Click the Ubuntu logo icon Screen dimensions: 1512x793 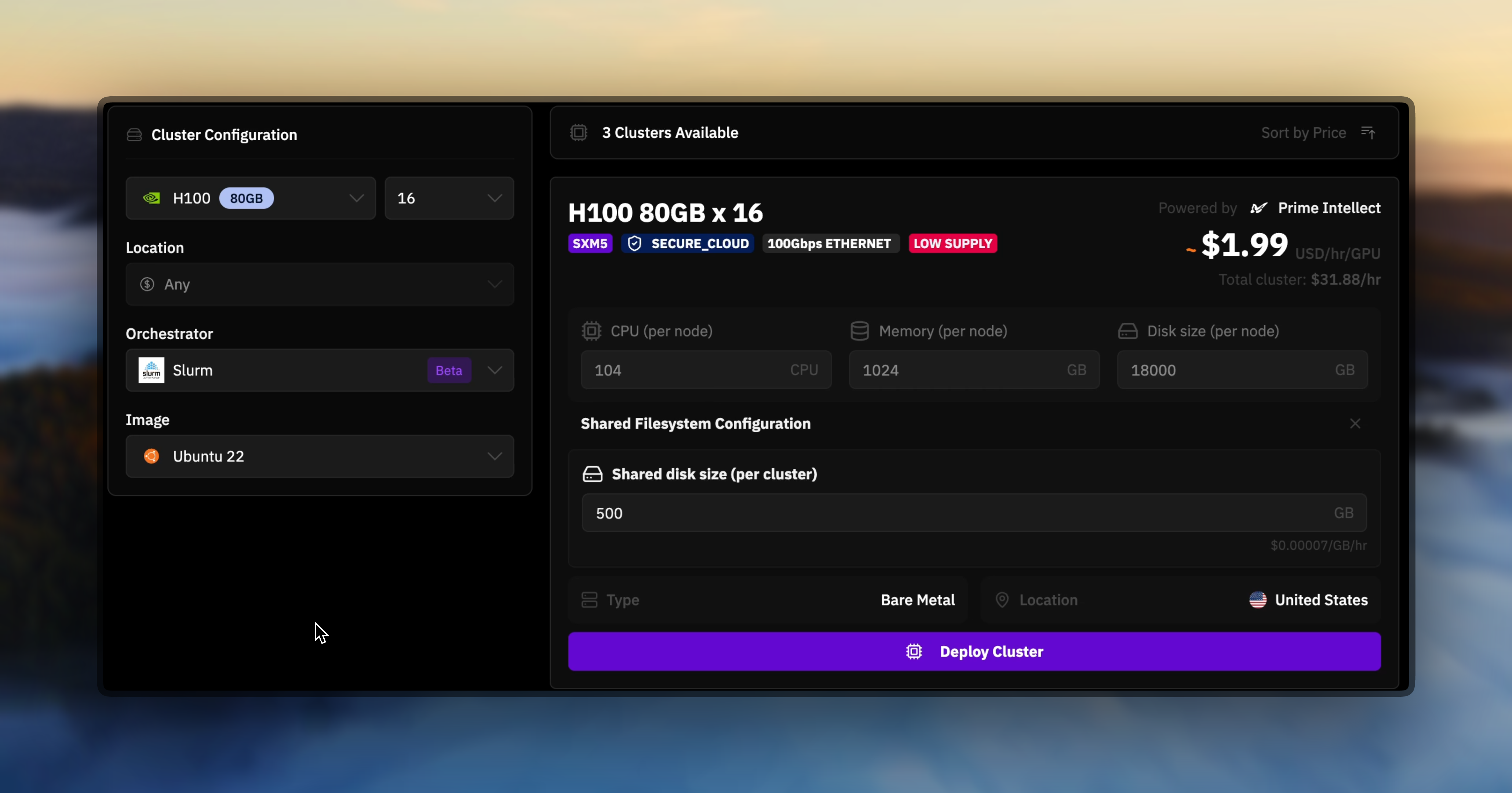[152, 456]
